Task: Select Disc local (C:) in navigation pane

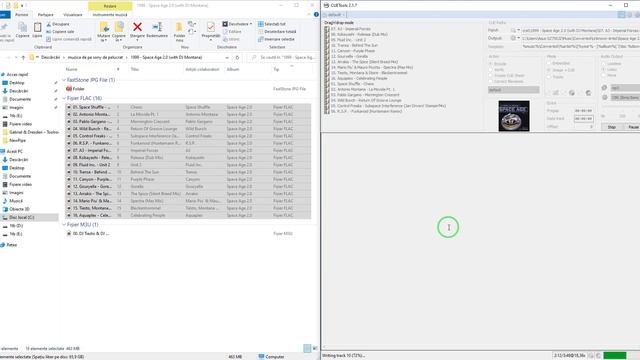Action: pos(22,218)
